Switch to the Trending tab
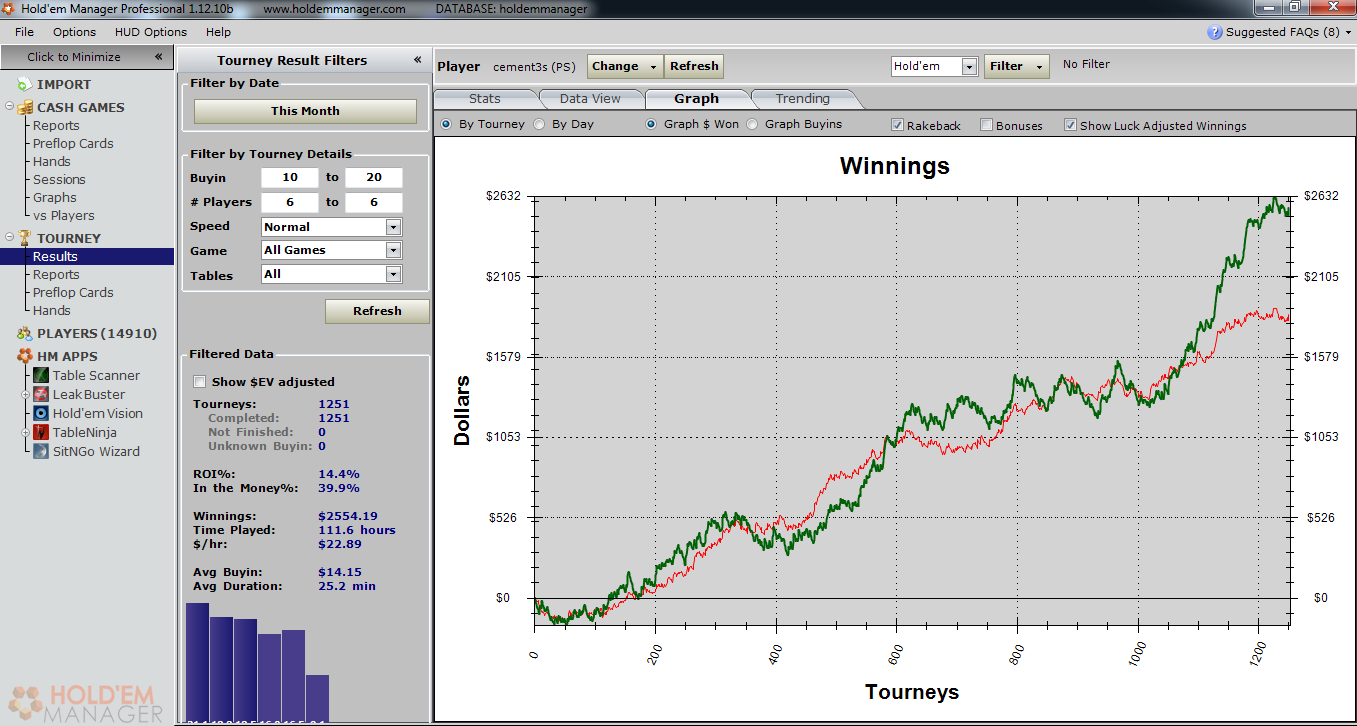Viewport: 1357px width, 726px height. click(x=802, y=99)
